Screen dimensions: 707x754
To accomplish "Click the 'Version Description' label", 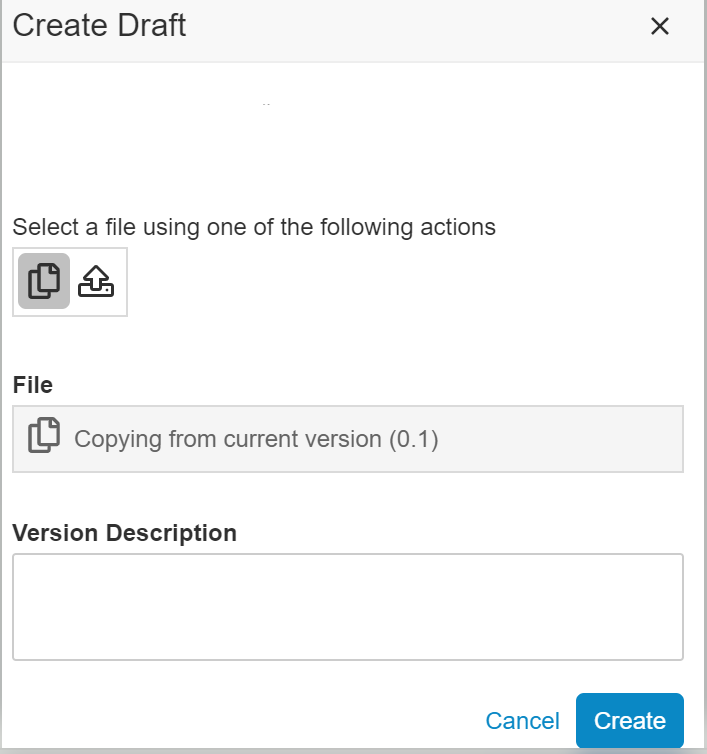I will click(x=124, y=533).
